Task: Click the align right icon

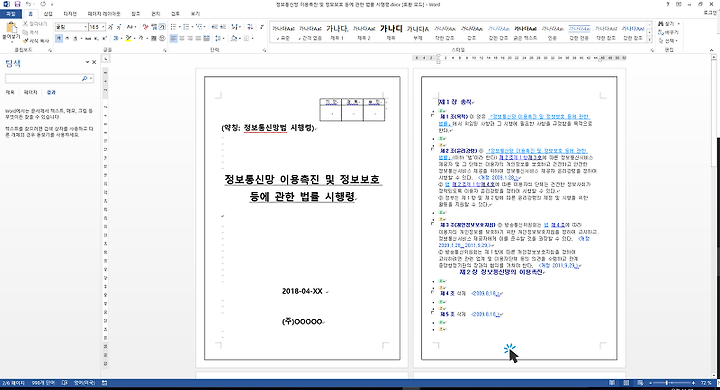Action: click(x=190, y=38)
